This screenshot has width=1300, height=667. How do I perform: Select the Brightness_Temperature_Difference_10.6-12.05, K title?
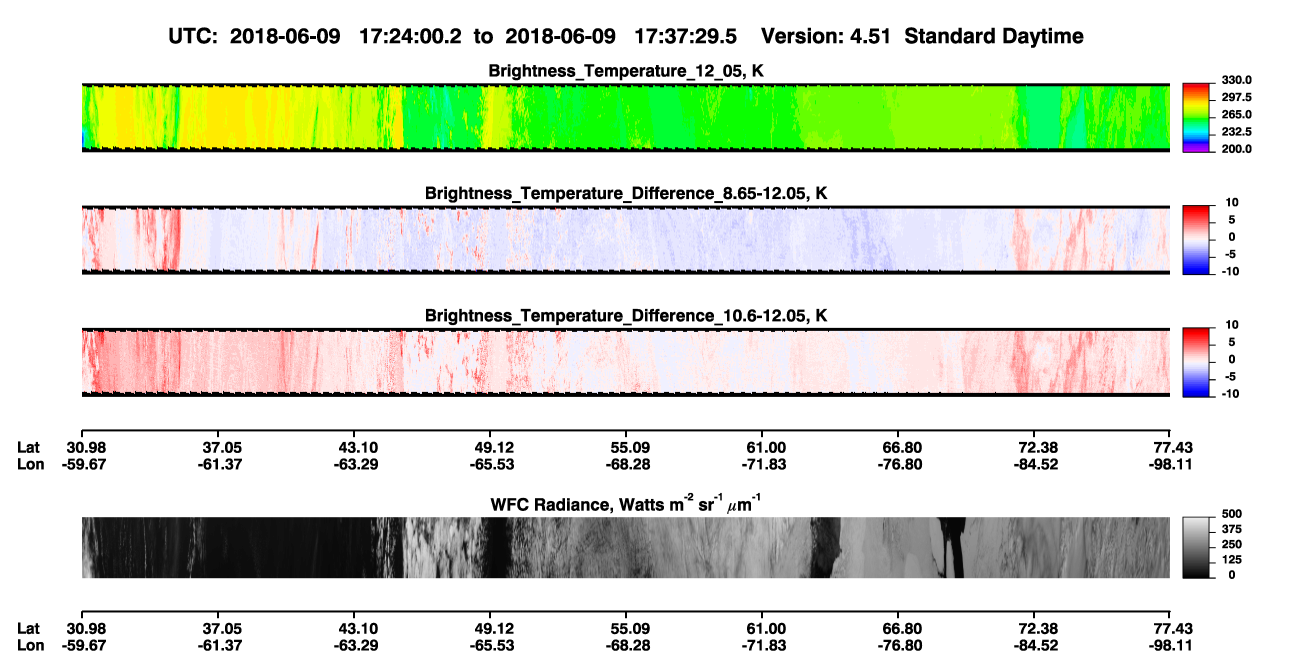point(626,316)
